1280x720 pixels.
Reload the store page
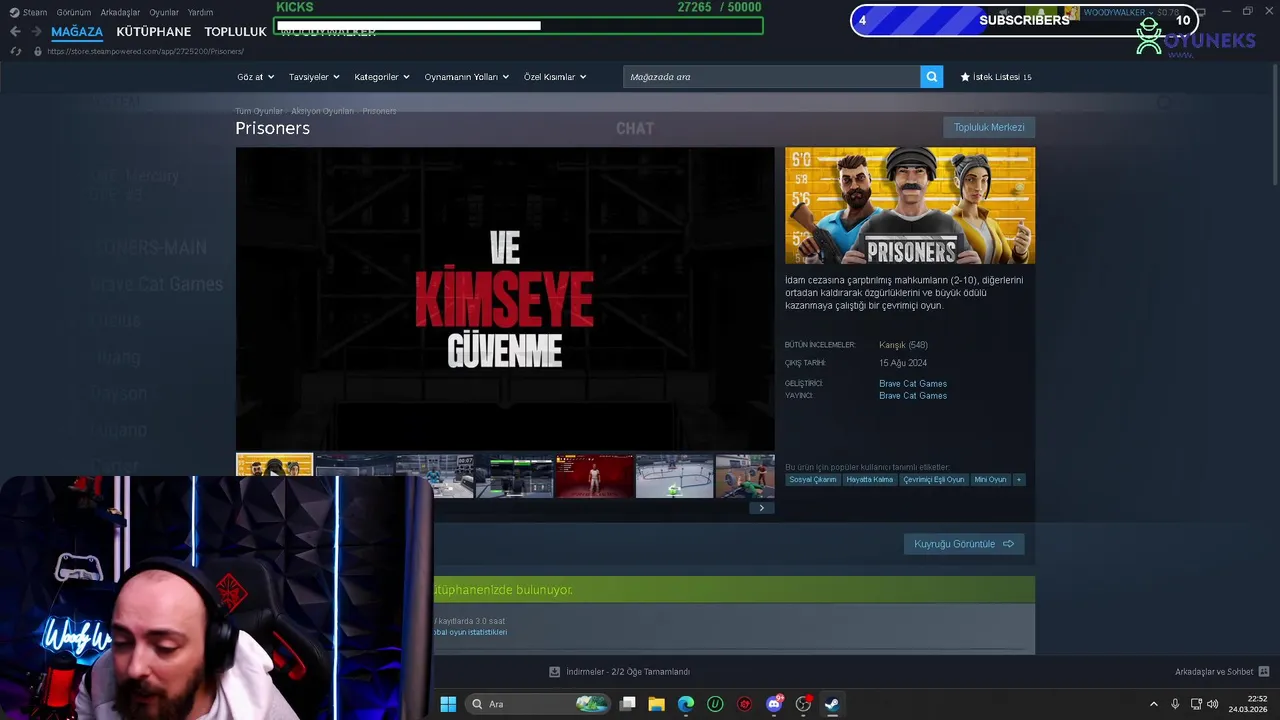[15, 51]
